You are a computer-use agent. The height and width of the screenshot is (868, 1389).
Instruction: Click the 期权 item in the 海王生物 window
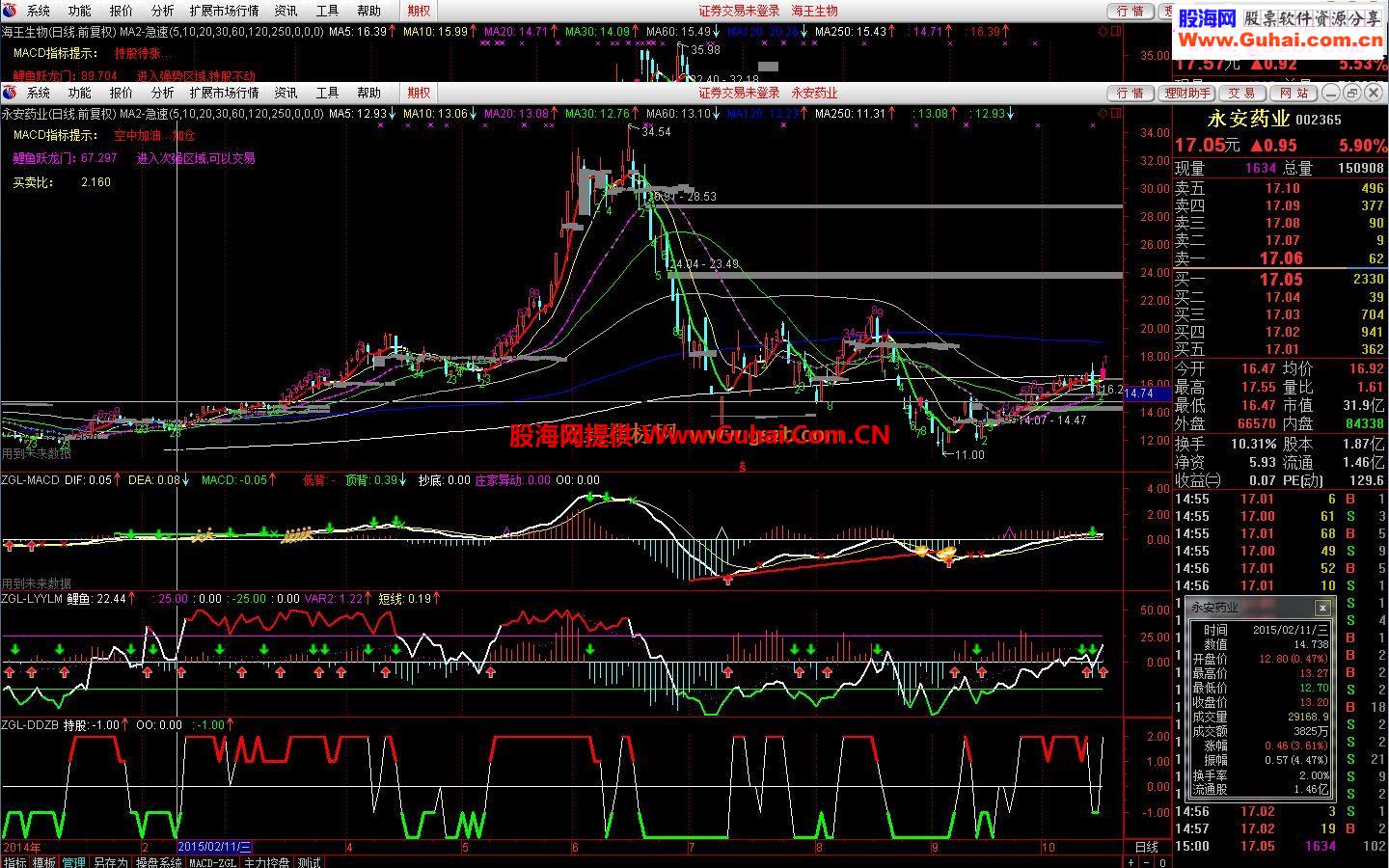[419, 11]
